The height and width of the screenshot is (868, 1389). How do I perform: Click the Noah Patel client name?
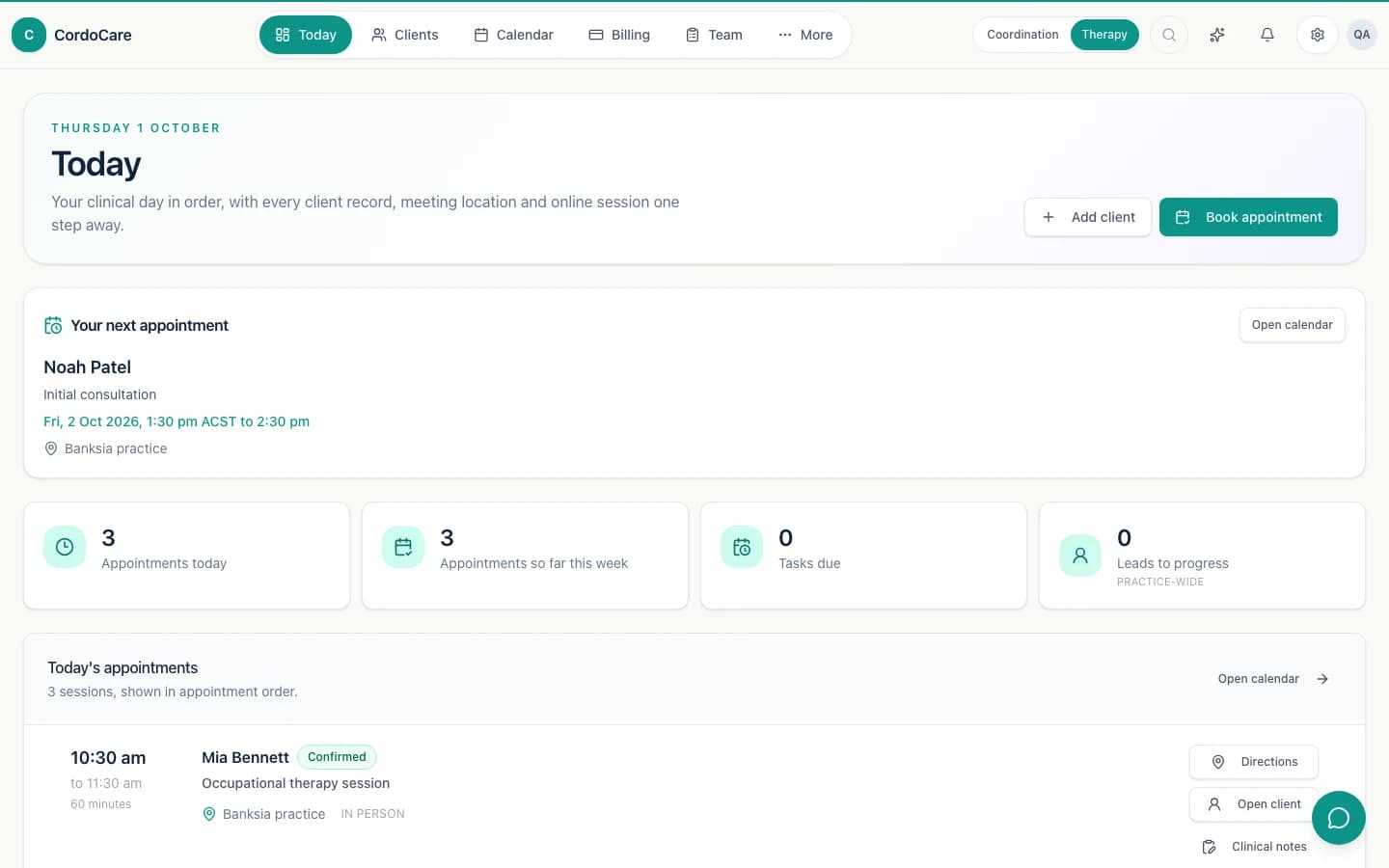[x=87, y=367]
